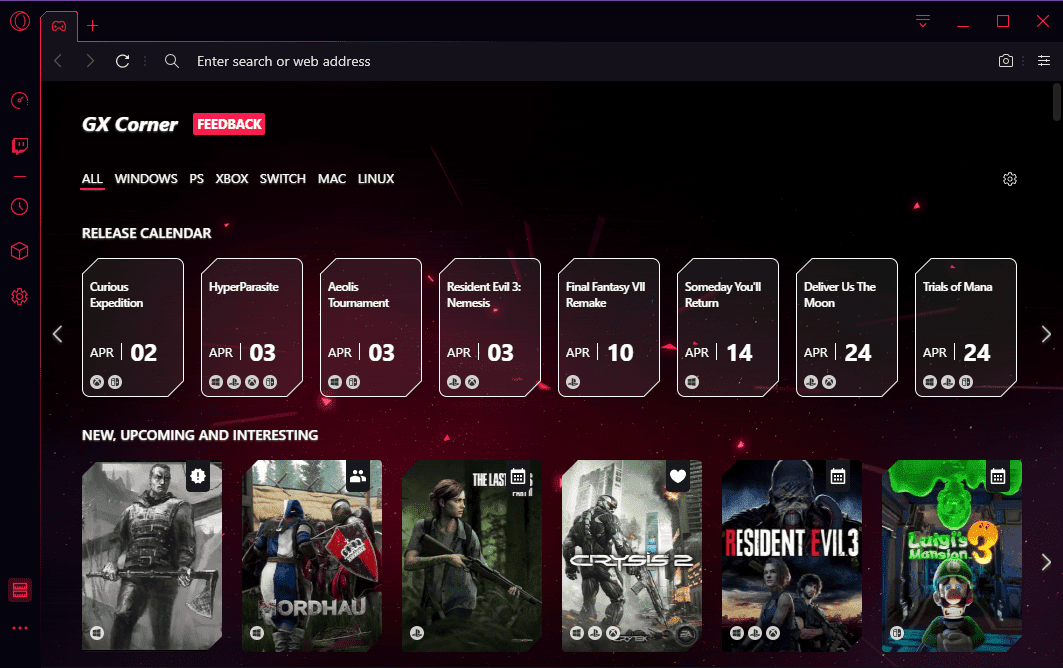1063x668 pixels.
Task: Open the Resident Evil 3 game cover
Action: pos(792,556)
